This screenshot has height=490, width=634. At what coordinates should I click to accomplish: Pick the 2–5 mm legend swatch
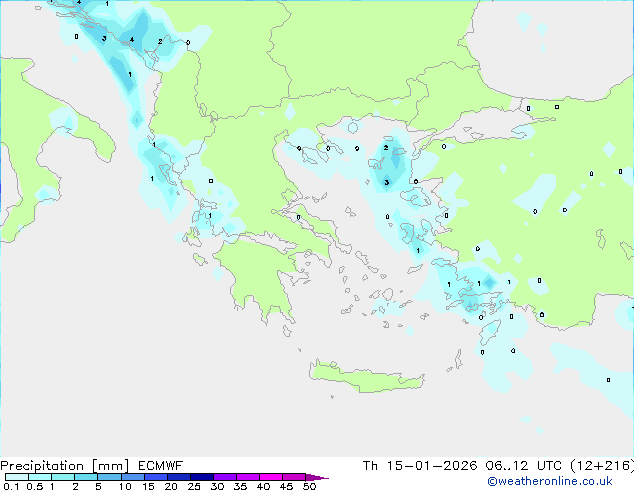[86, 477]
